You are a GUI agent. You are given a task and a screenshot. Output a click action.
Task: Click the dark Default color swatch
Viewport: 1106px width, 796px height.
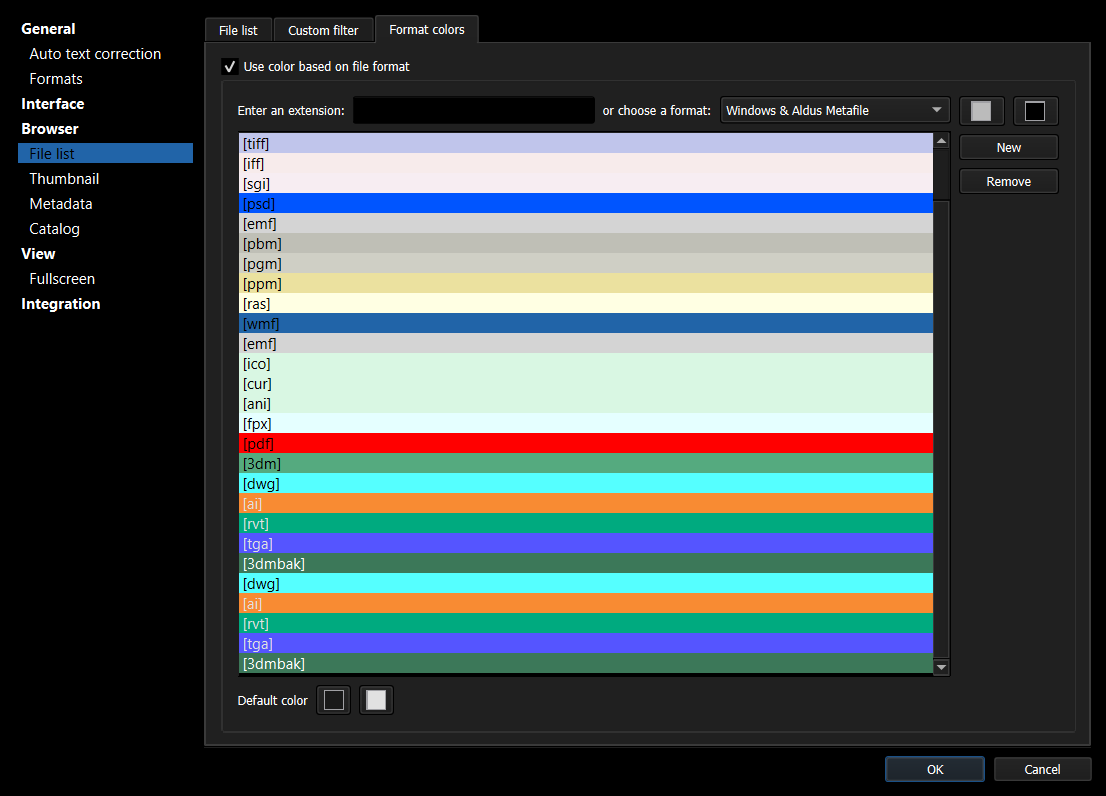[x=334, y=700]
